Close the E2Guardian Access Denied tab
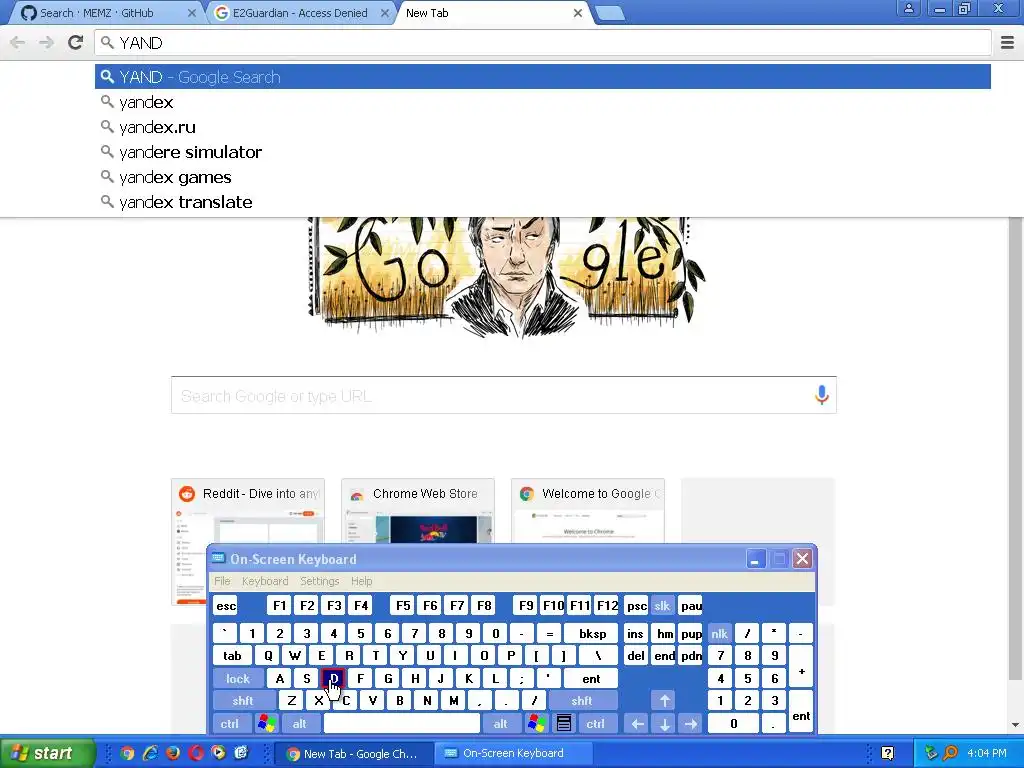The image size is (1024, 768). (x=385, y=13)
